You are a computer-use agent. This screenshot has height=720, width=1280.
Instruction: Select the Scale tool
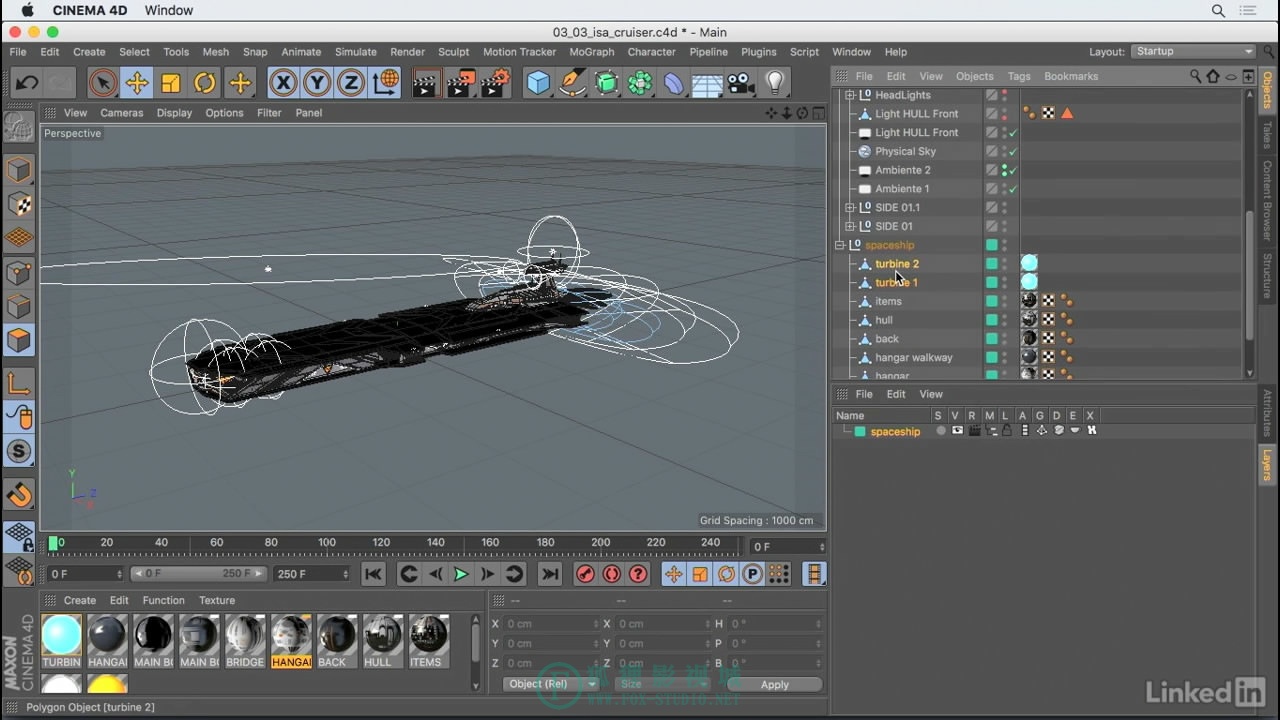point(171,83)
